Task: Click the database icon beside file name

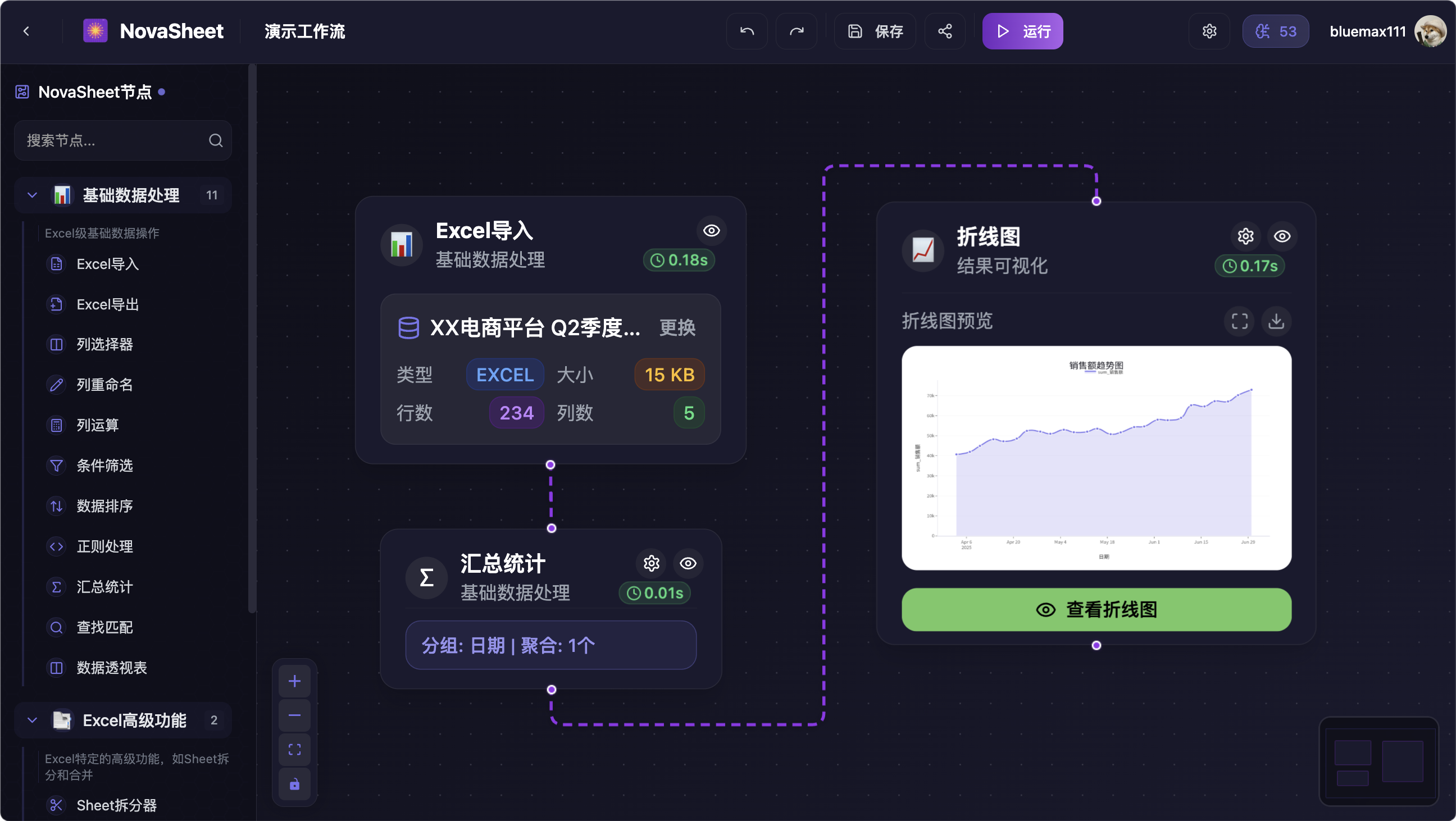Action: pyautogui.click(x=408, y=328)
